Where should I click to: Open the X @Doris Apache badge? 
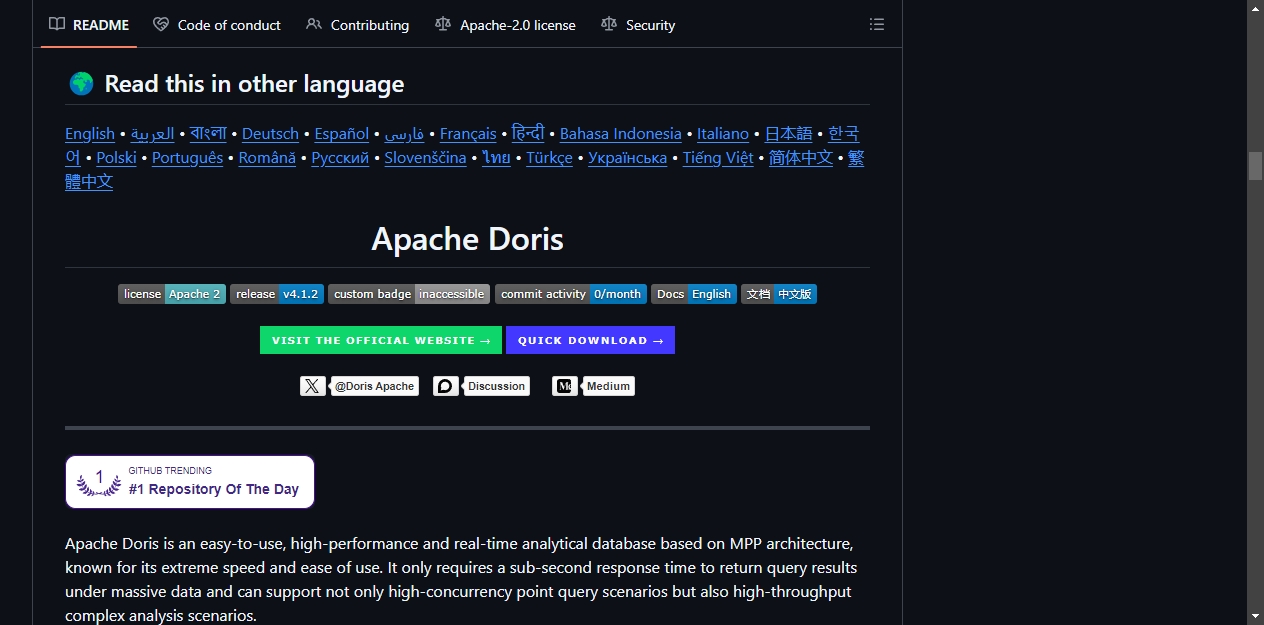click(x=359, y=386)
